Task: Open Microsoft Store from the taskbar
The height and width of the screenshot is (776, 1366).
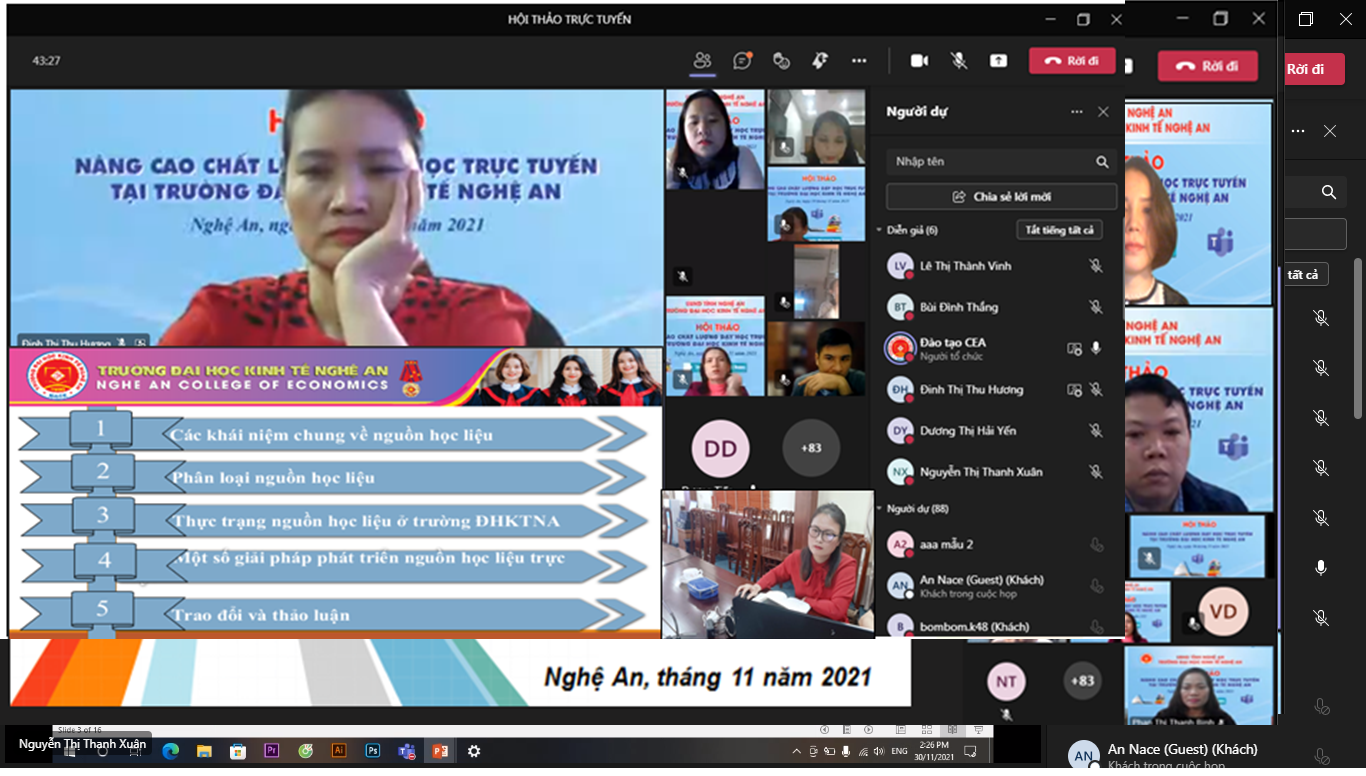Action: (238, 751)
